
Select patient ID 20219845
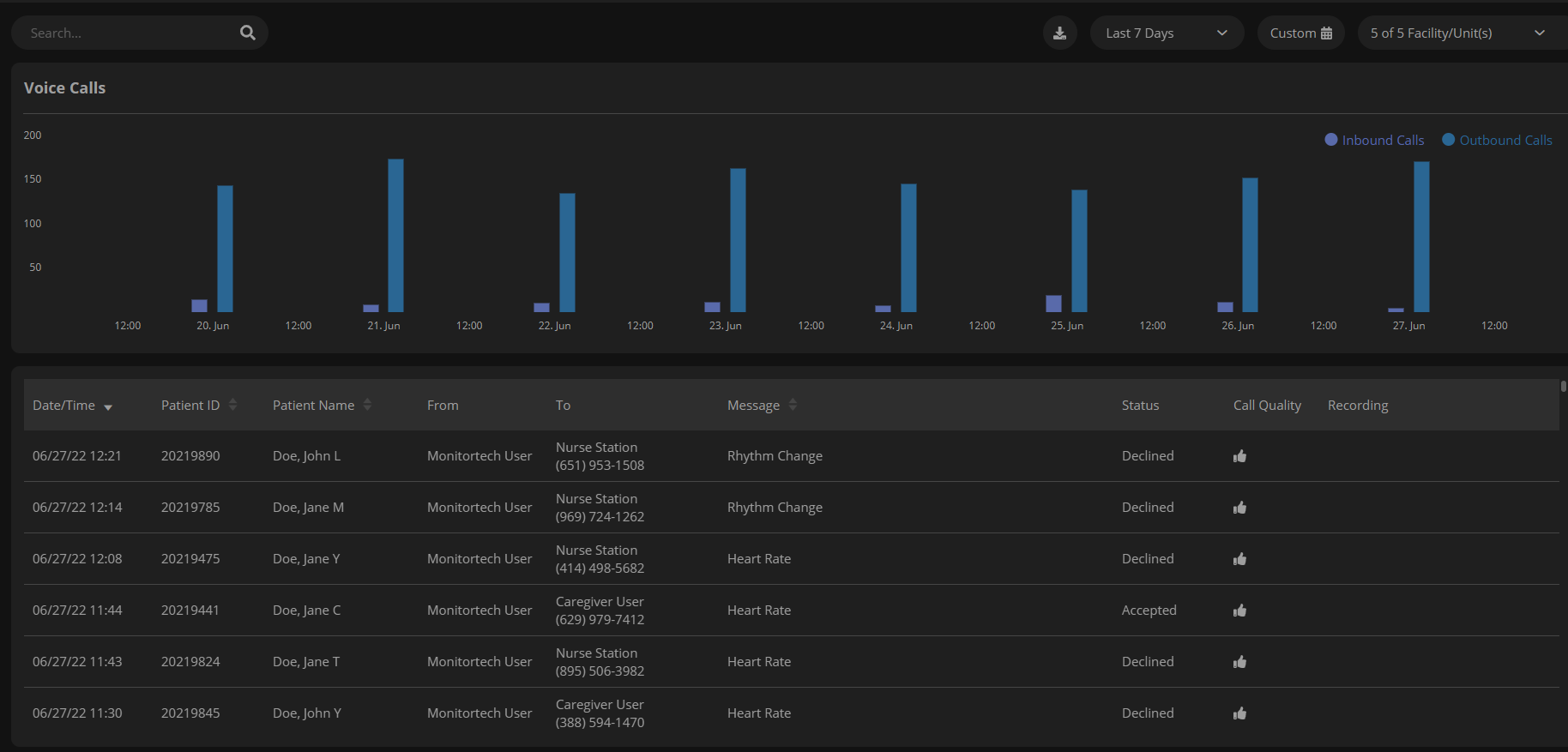[x=190, y=713]
